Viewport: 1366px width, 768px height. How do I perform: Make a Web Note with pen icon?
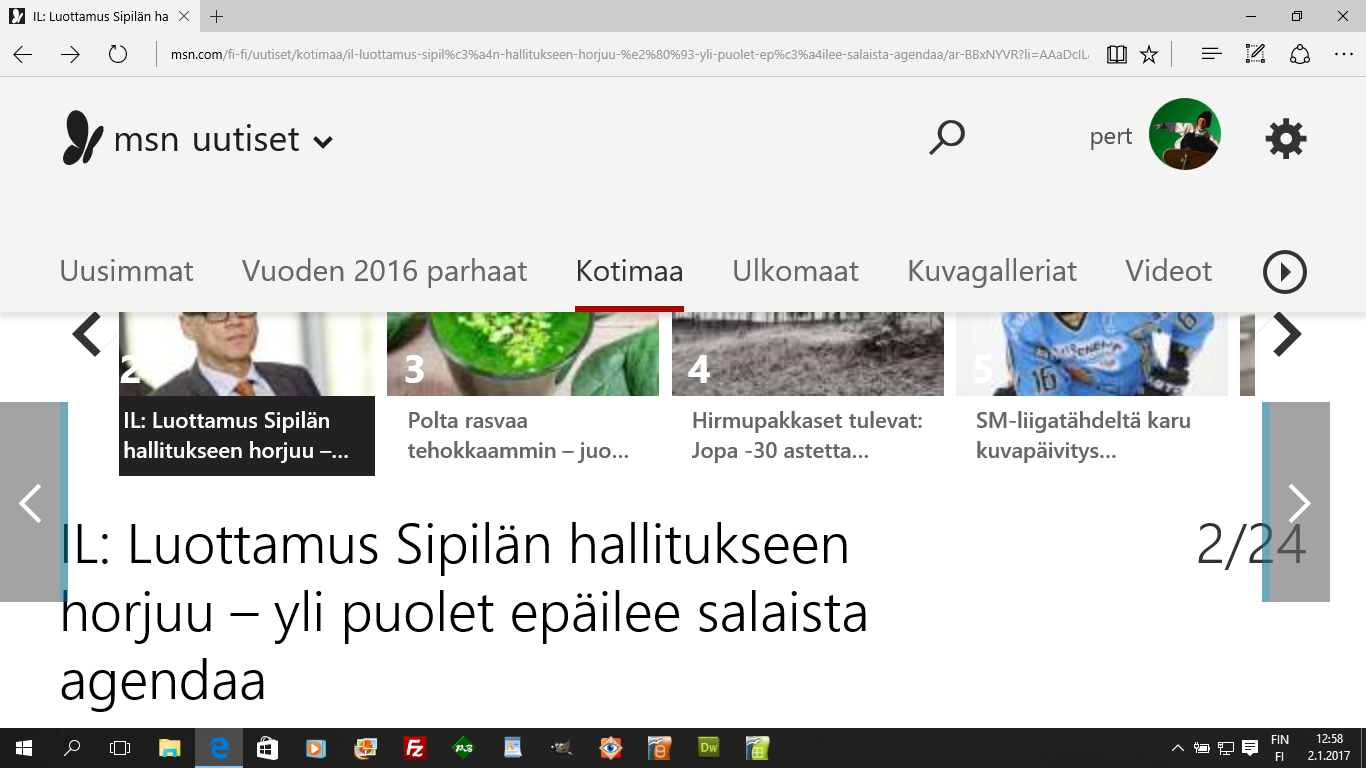(x=1256, y=54)
